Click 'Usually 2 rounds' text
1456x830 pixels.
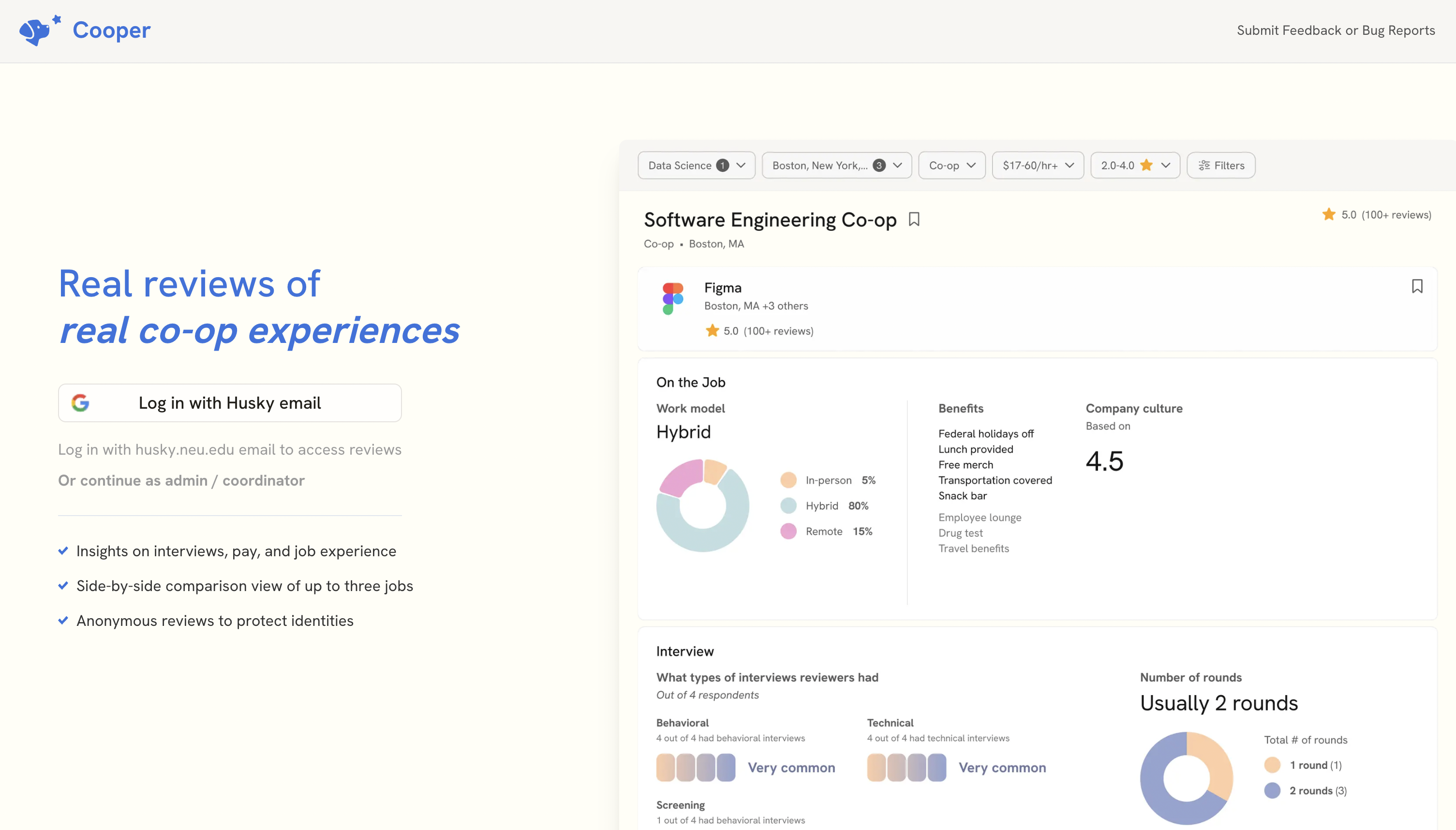pos(1219,703)
